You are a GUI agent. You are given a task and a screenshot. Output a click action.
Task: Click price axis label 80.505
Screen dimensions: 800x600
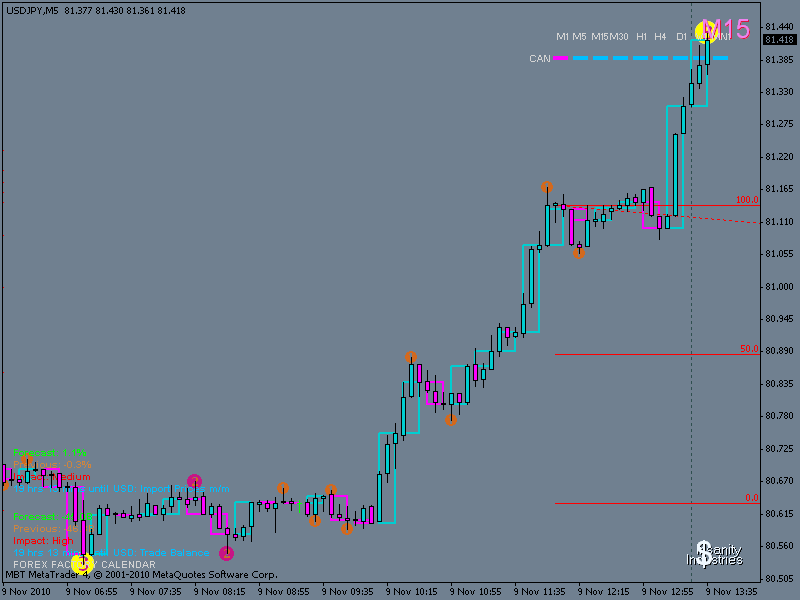tap(779, 579)
